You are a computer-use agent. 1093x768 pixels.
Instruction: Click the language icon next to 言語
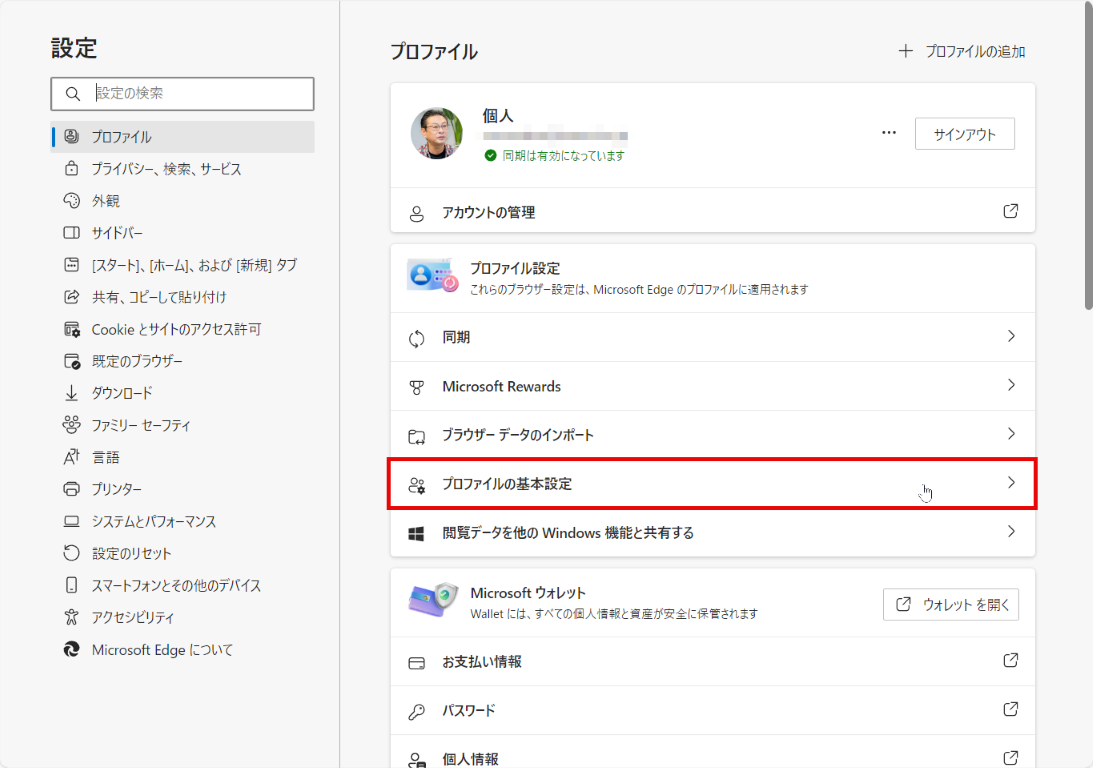[x=72, y=457]
